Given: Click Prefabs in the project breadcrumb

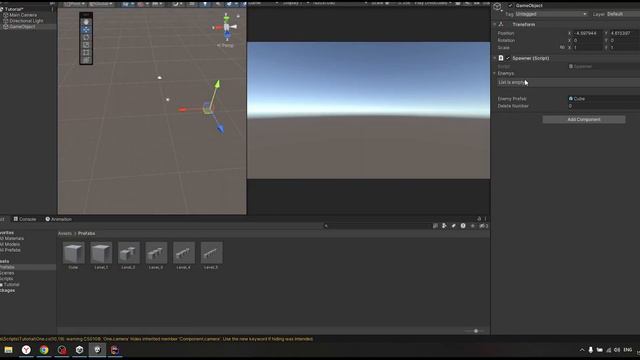Looking at the screenshot, I should coord(87,233).
